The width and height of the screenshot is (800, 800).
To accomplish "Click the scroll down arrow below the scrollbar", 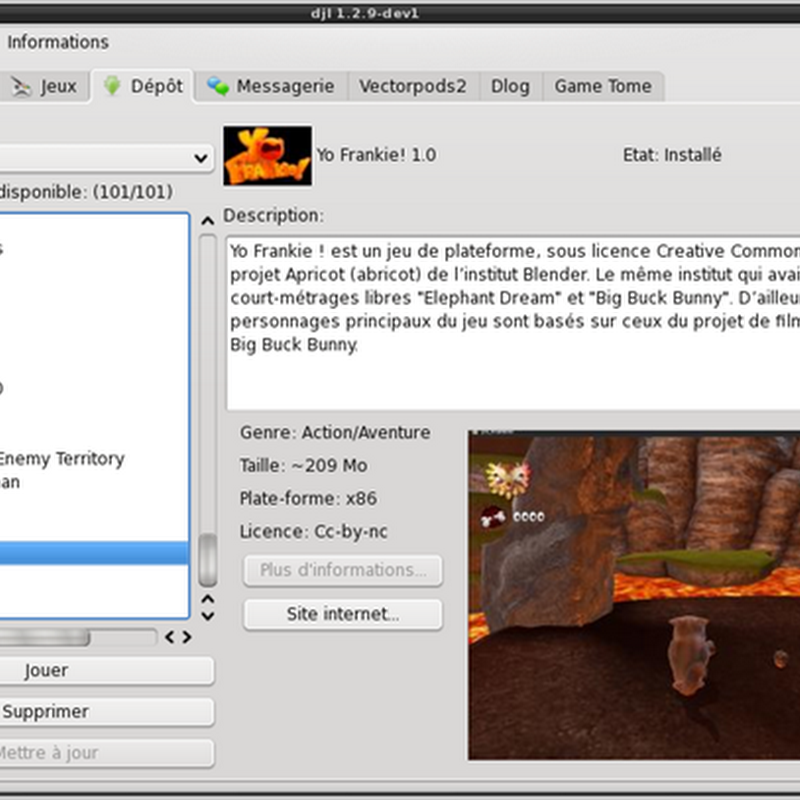I will pyautogui.click(x=208, y=616).
